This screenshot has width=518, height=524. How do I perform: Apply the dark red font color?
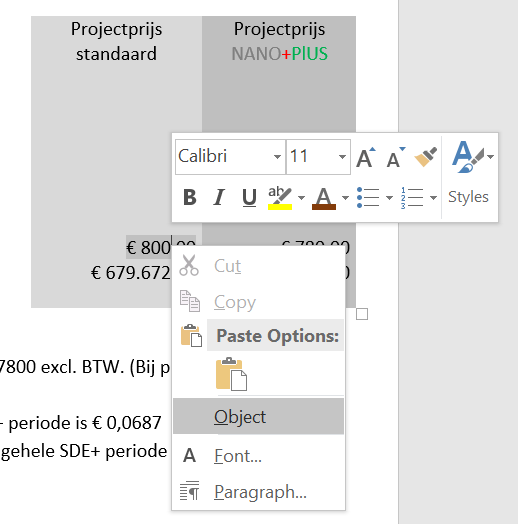point(323,199)
